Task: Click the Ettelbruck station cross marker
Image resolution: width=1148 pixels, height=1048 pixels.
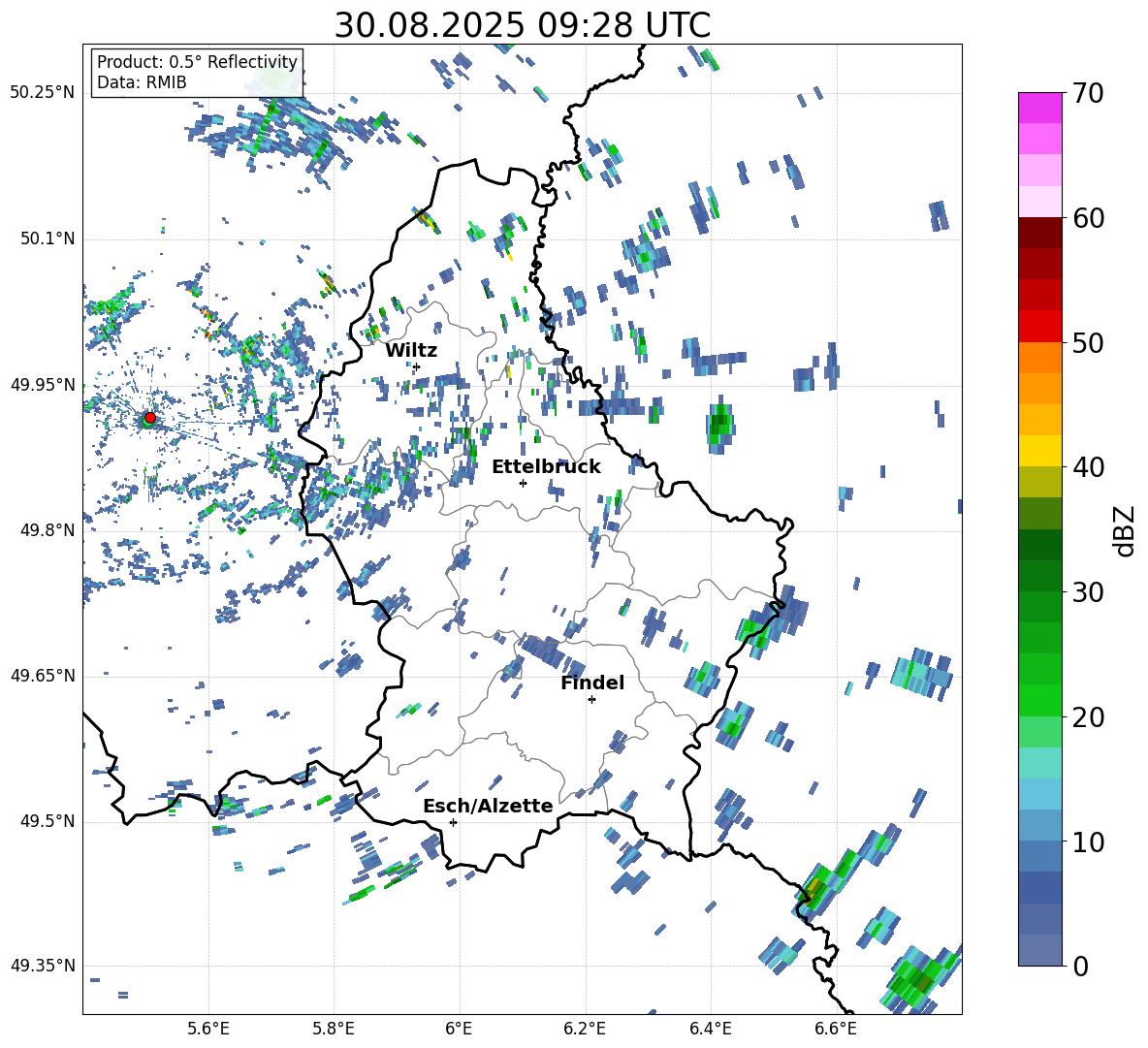Action: [x=523, y=483]
